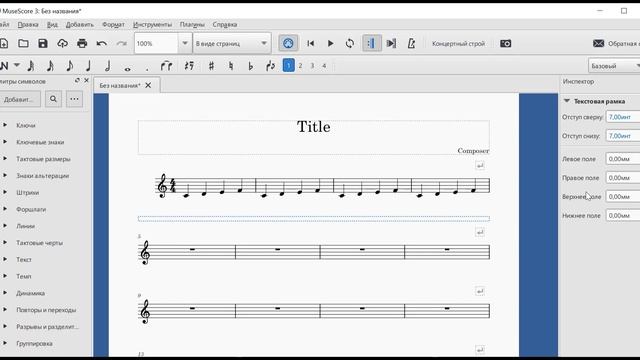The image size is (640, 360).
Task: Open note input mode dropdown arrow
Action: (17, 65)
